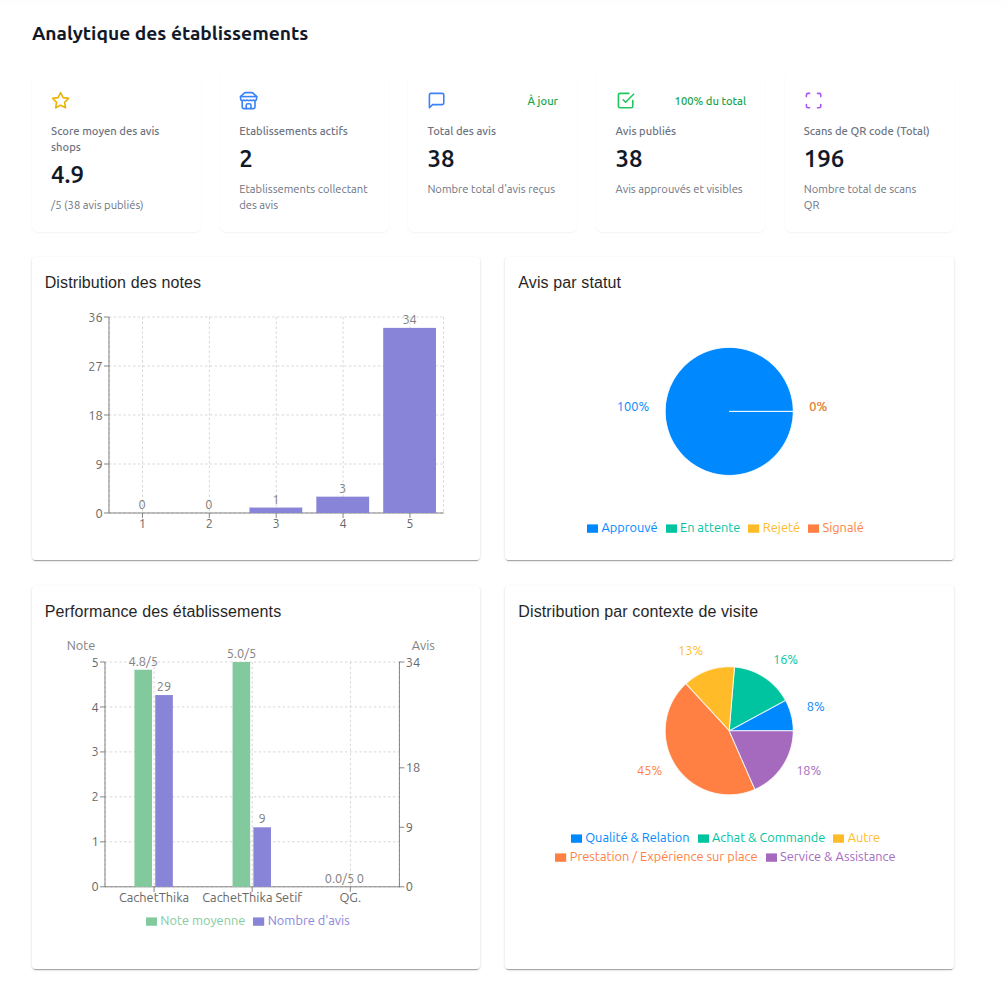Screen dimensions: 1007x985
Task: Click the À jour badge on Total des avis
Action: [x=542, y=100]
